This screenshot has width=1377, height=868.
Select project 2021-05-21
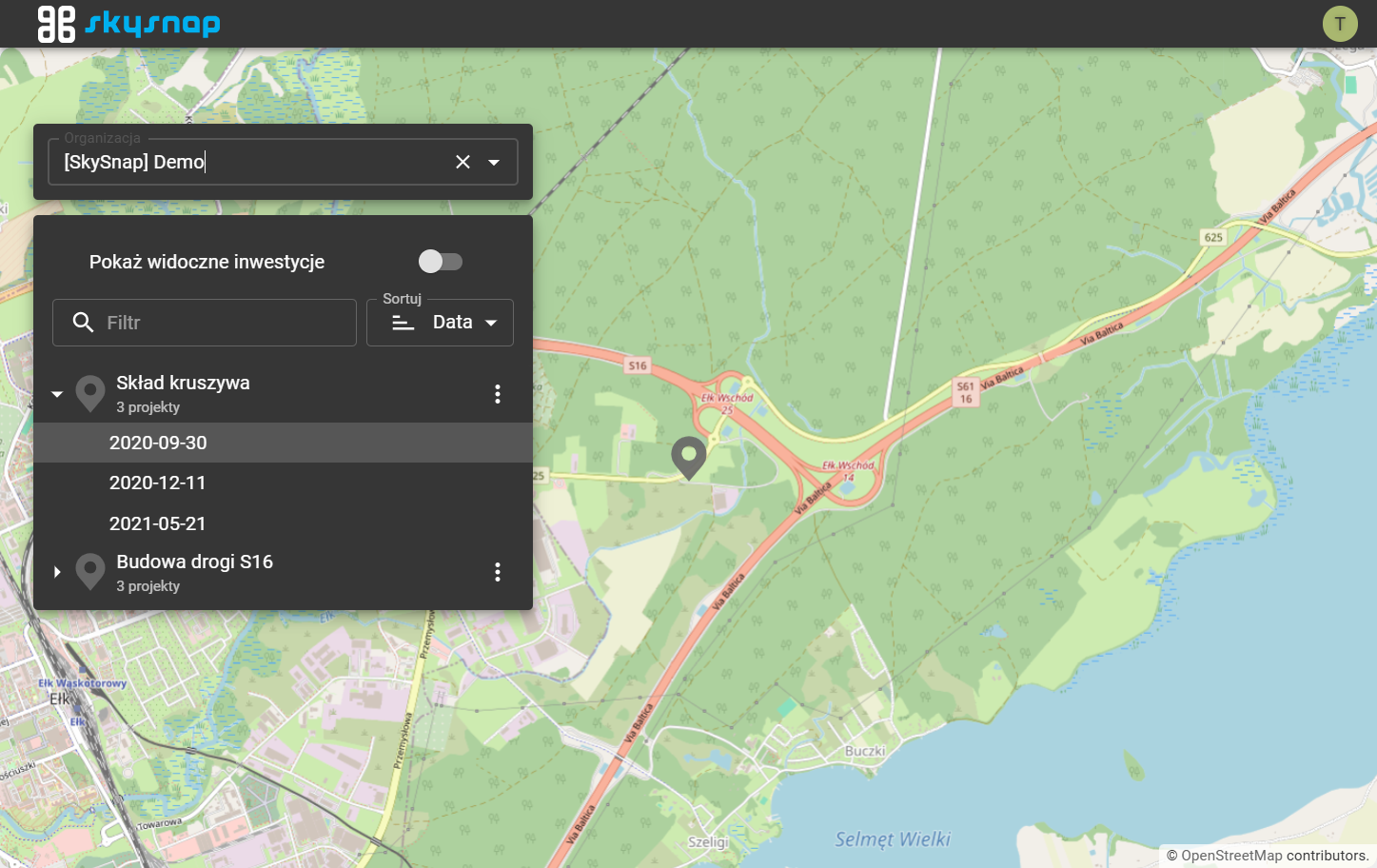pyautogui.click(x=283, y=523)
